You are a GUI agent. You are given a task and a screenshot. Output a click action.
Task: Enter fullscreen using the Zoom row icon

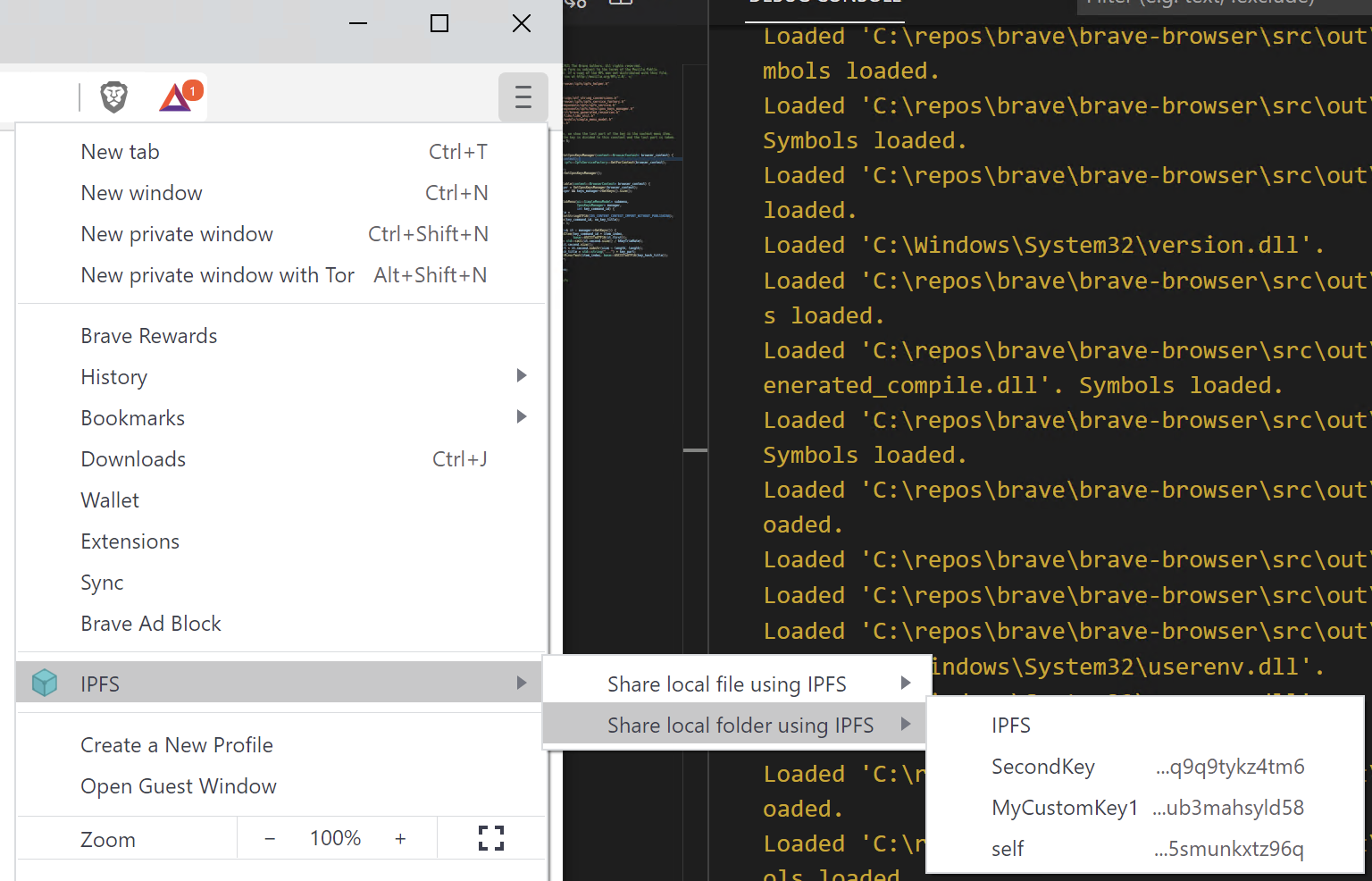point(491,838)
